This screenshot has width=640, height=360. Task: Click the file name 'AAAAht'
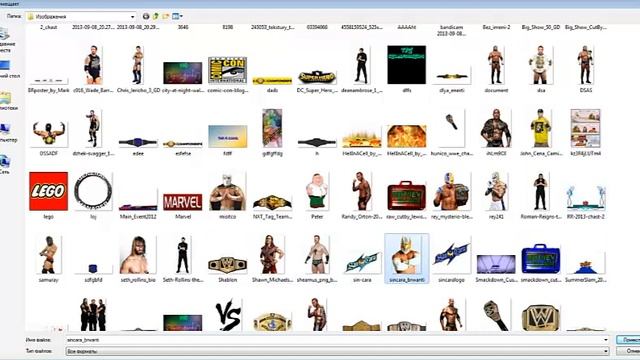407,27
